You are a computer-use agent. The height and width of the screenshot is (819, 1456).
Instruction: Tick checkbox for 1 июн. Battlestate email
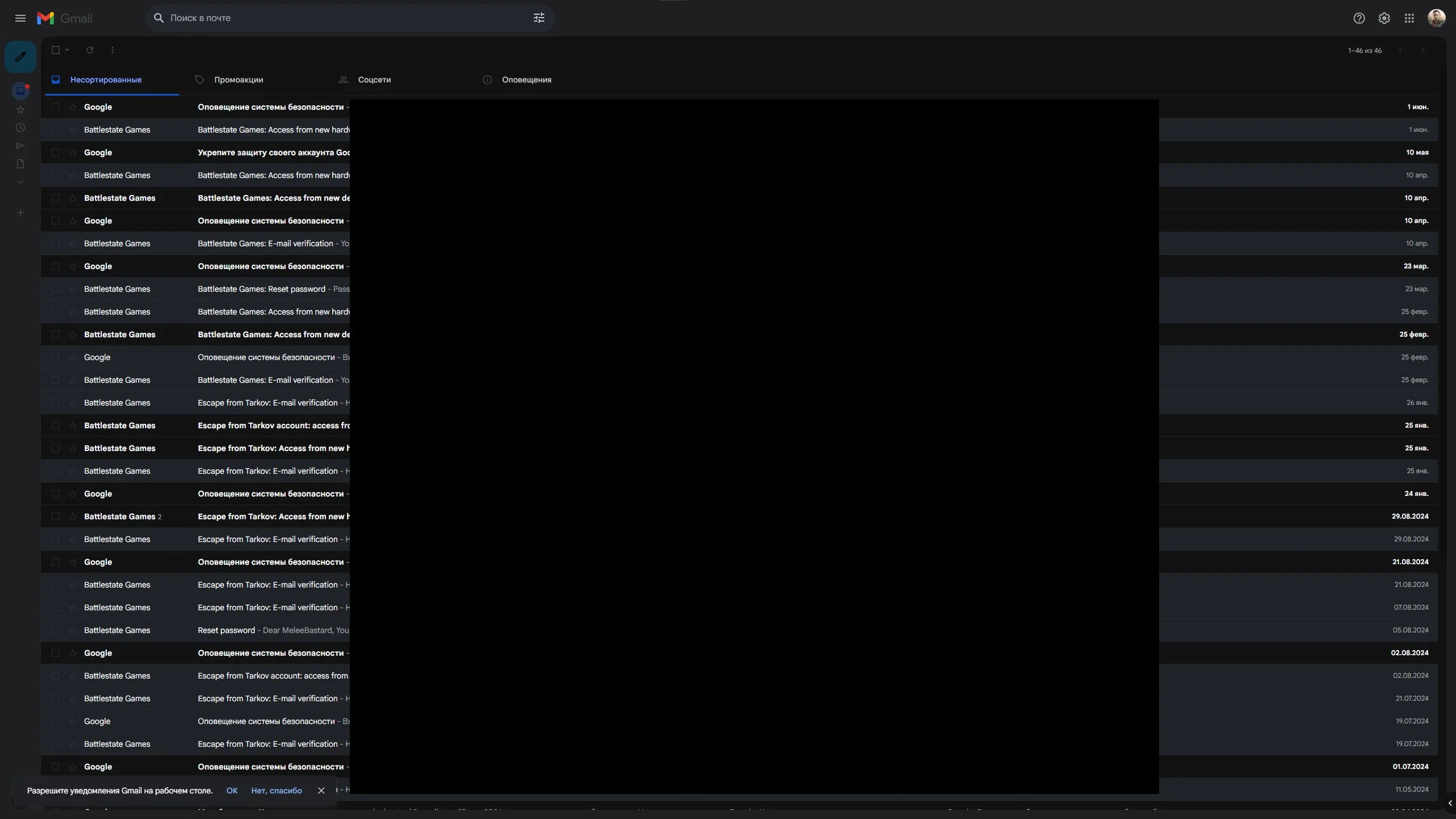(x=56, y=130)
